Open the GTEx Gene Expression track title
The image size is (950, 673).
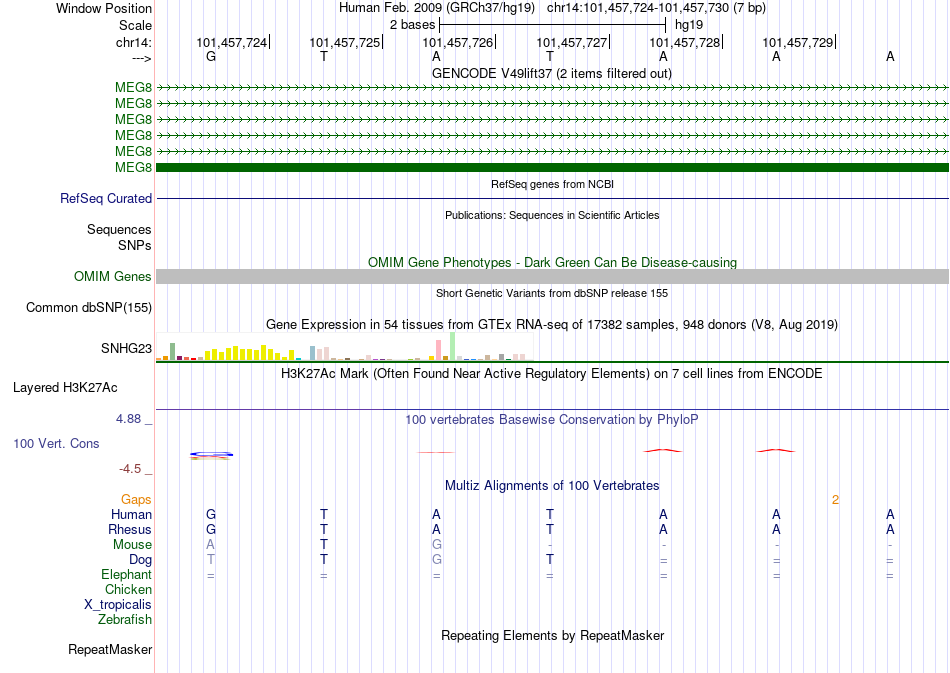[x=552, y=325]
